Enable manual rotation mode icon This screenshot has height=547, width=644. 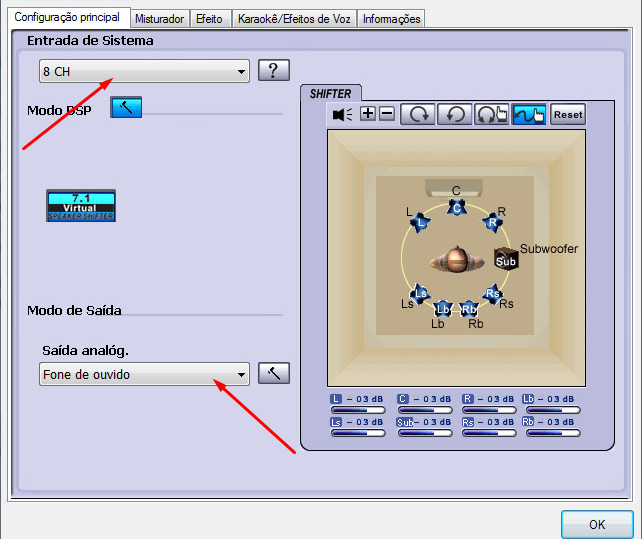click(x=491, y=114)
